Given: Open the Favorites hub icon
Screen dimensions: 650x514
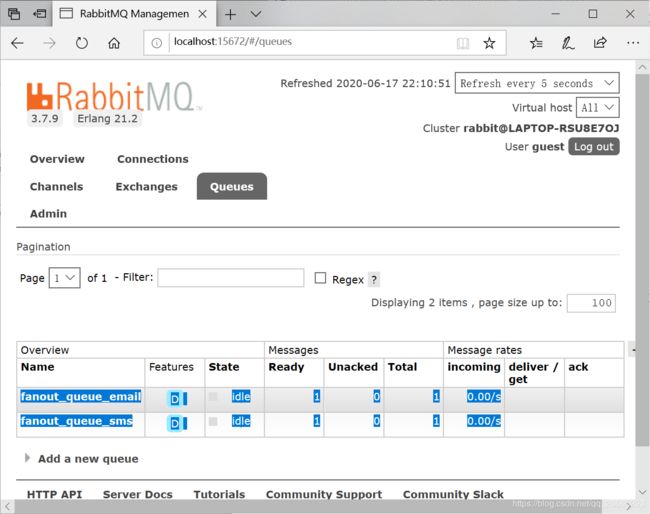Looking at the screenshot, I should point(536,43).
